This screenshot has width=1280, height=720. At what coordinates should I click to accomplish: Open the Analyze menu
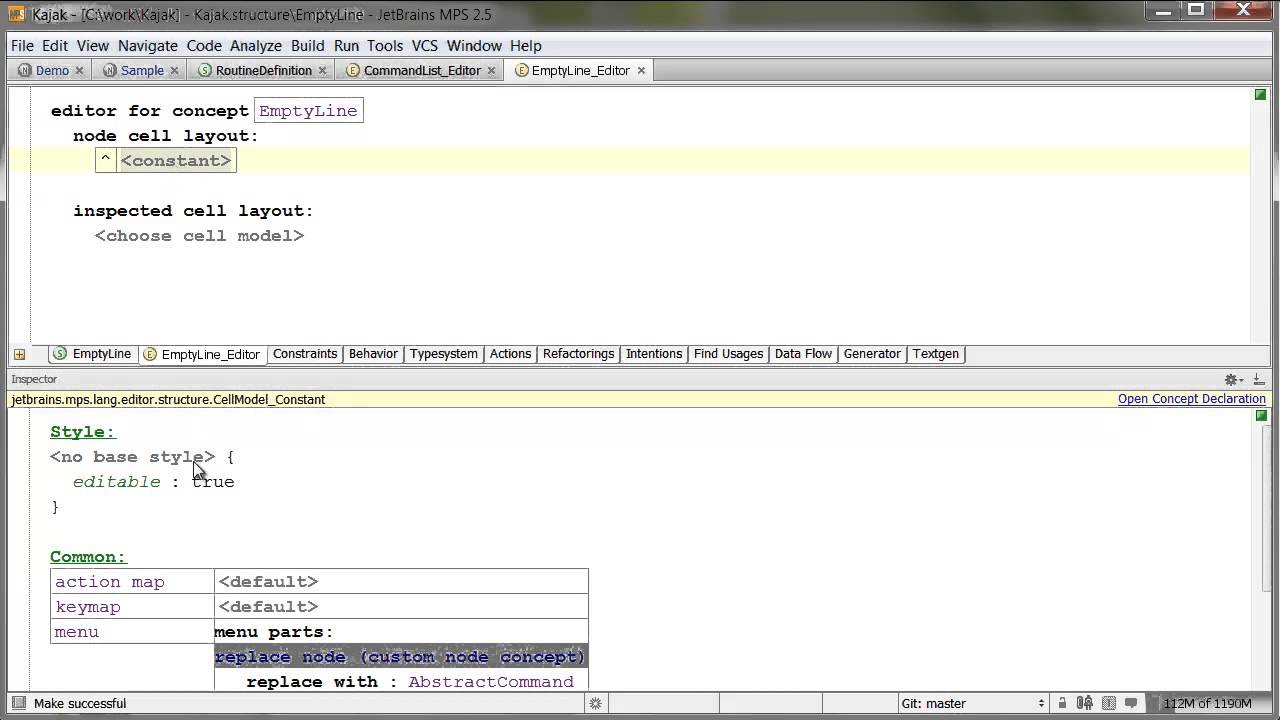click(x=256, y=46)
